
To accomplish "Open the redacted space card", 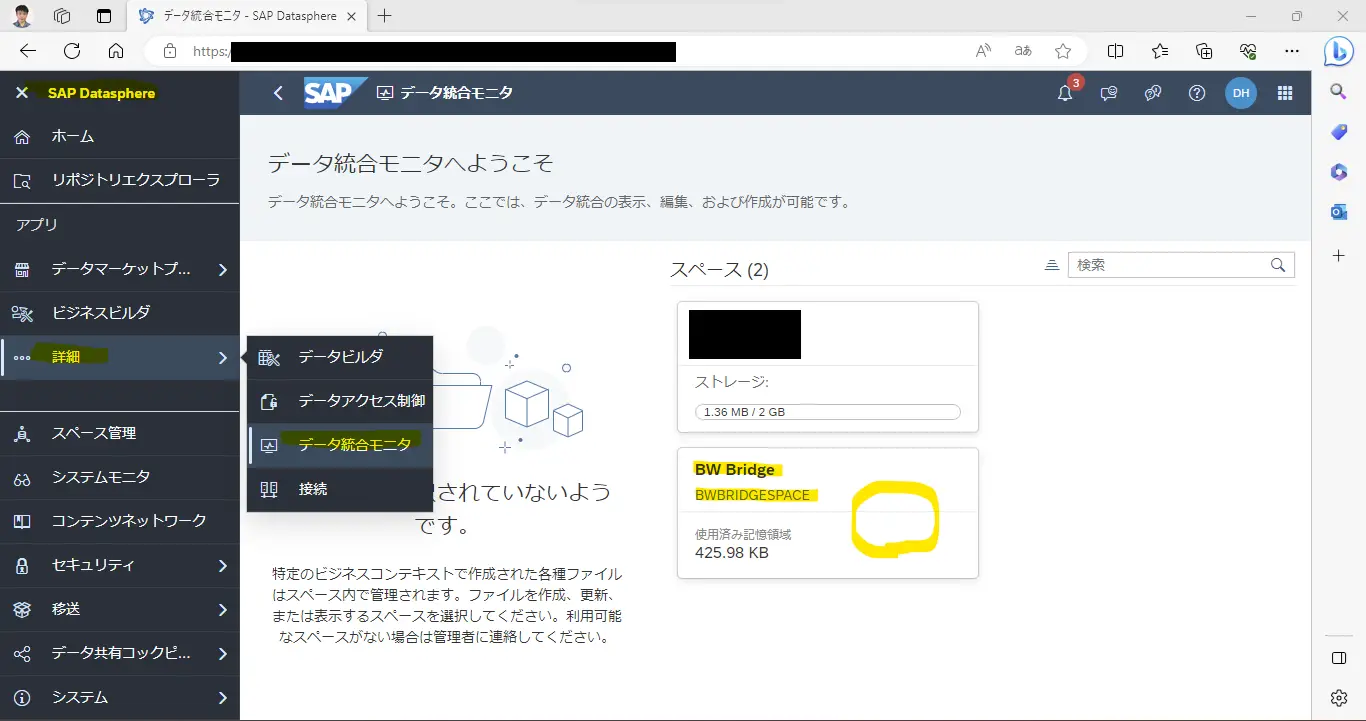I will click(828, 367).
